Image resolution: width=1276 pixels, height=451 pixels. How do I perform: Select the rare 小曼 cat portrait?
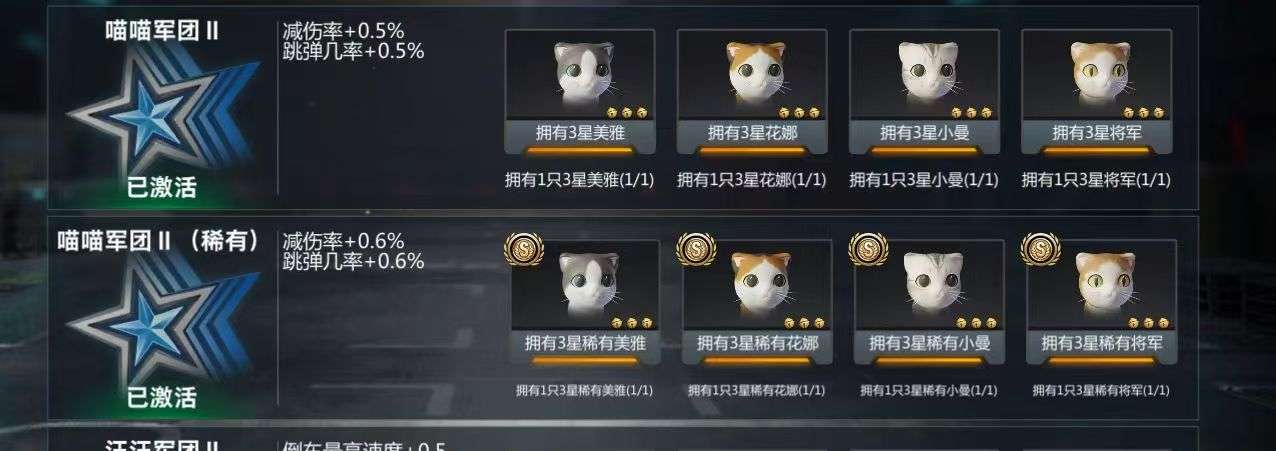pyautogui.click(x=930, y=286)
